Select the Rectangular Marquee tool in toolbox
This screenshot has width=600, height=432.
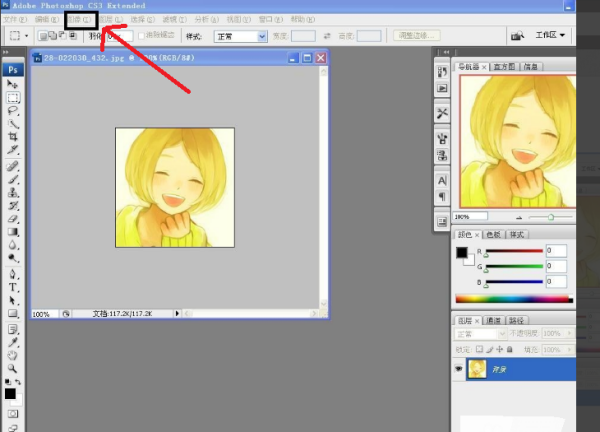pyautogui.click(x=13, y=98)
